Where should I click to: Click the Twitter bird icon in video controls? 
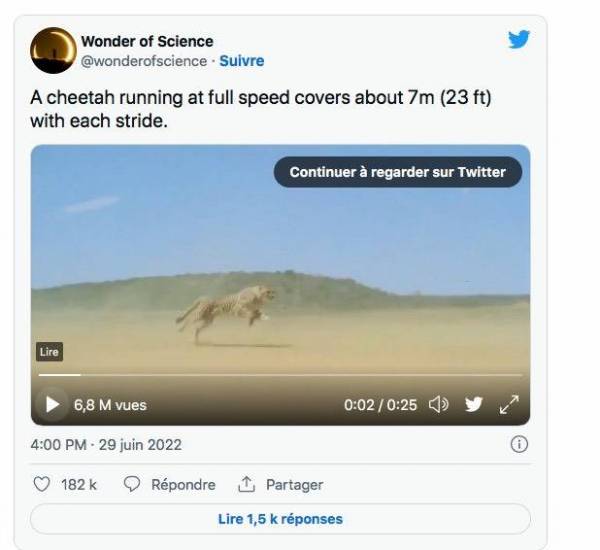pos(473,405)
